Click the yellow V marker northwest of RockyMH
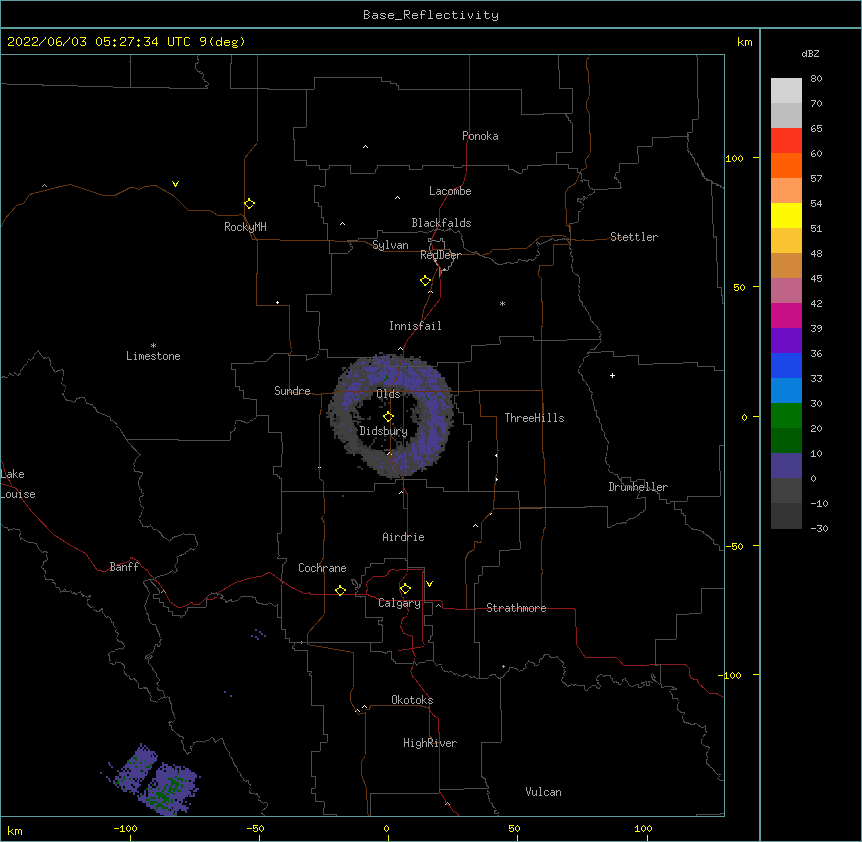Viewport: 862px width, 842px height. (175, 184)
